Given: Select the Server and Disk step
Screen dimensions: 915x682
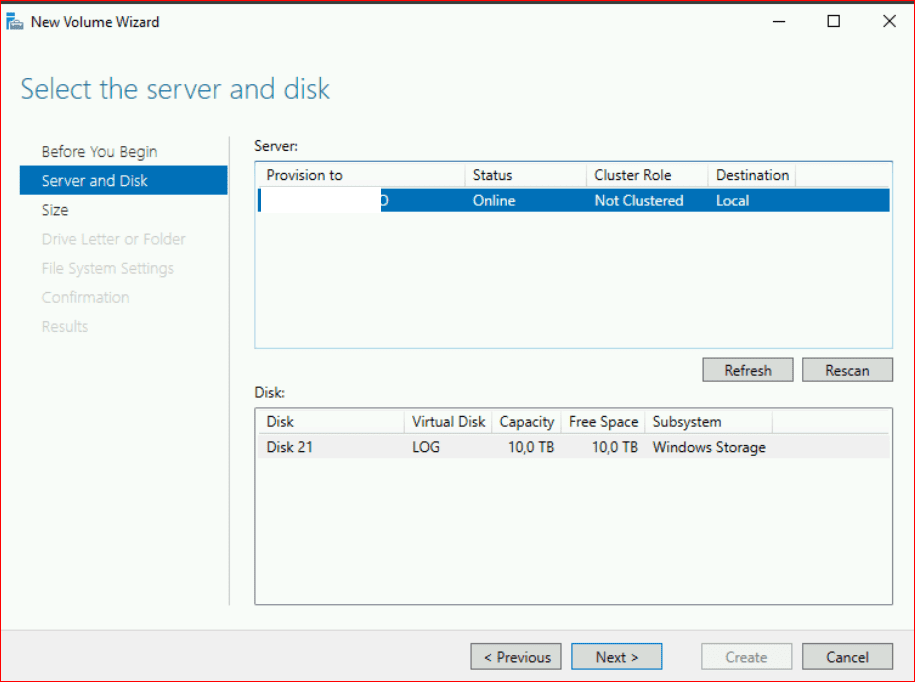Looking at the screenshot, I should pos(95,181).
